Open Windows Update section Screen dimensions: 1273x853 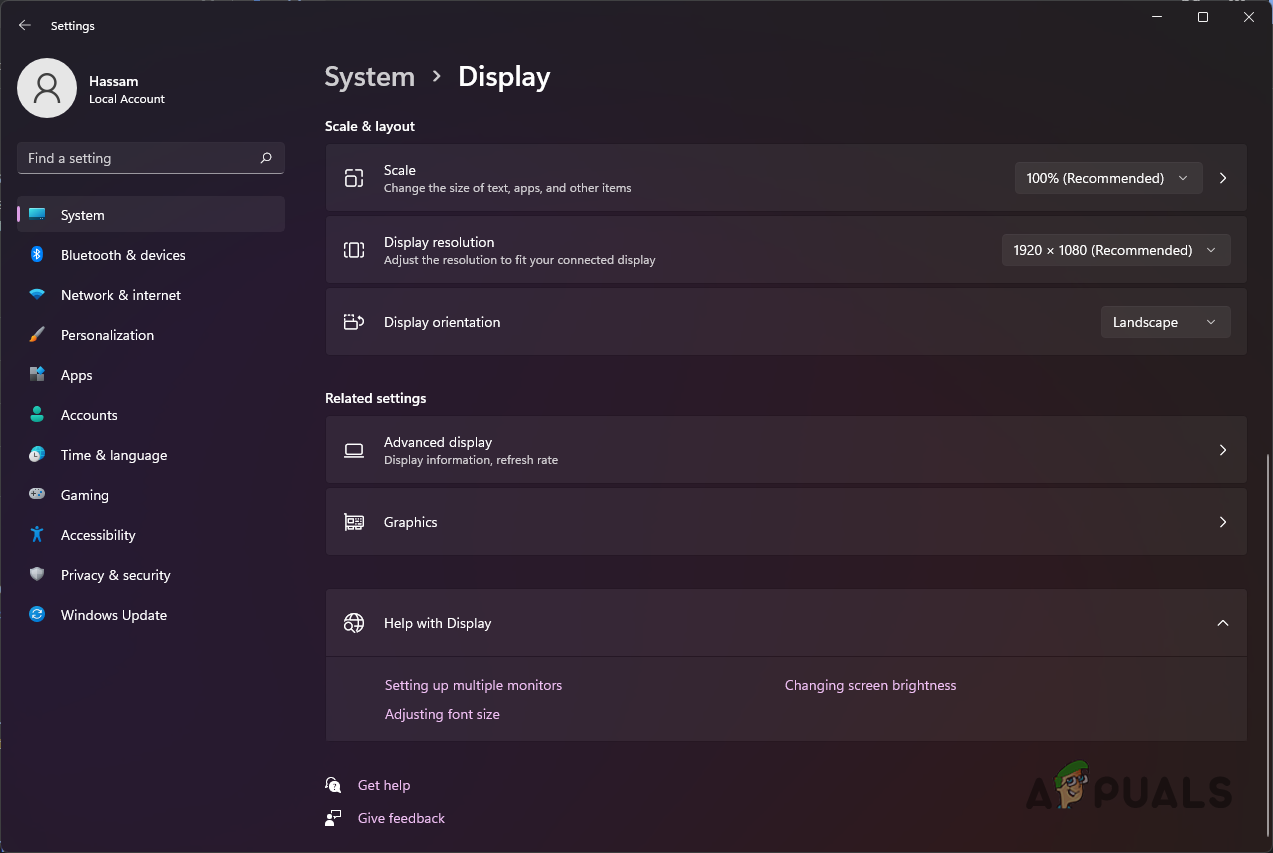point(151,615)
